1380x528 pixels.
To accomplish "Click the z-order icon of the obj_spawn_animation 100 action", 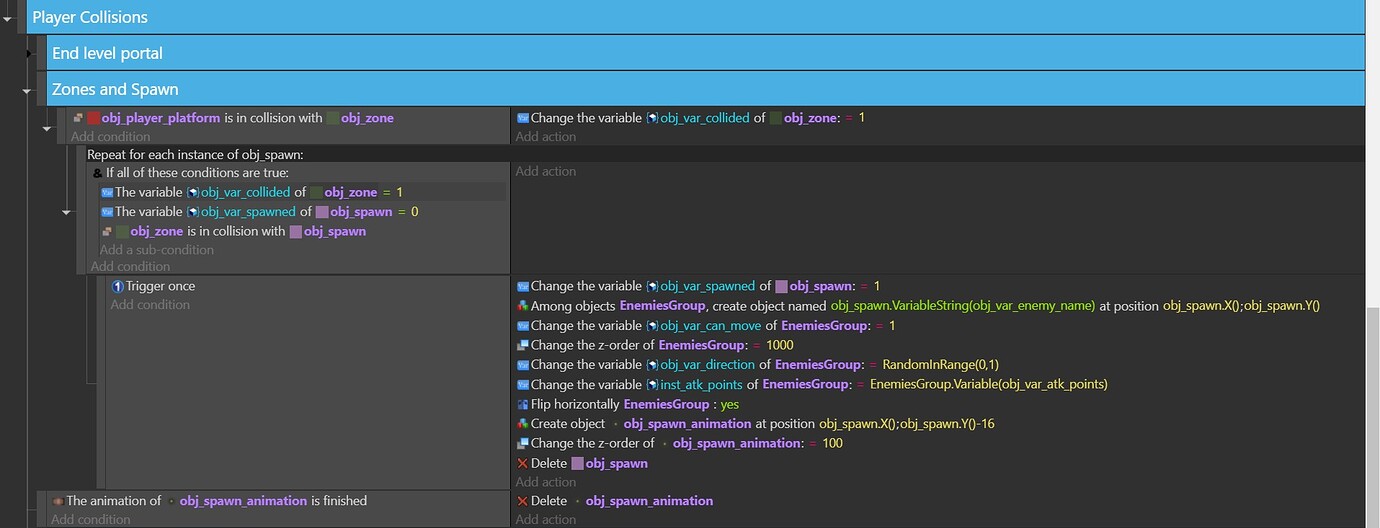I will point(522,443).
